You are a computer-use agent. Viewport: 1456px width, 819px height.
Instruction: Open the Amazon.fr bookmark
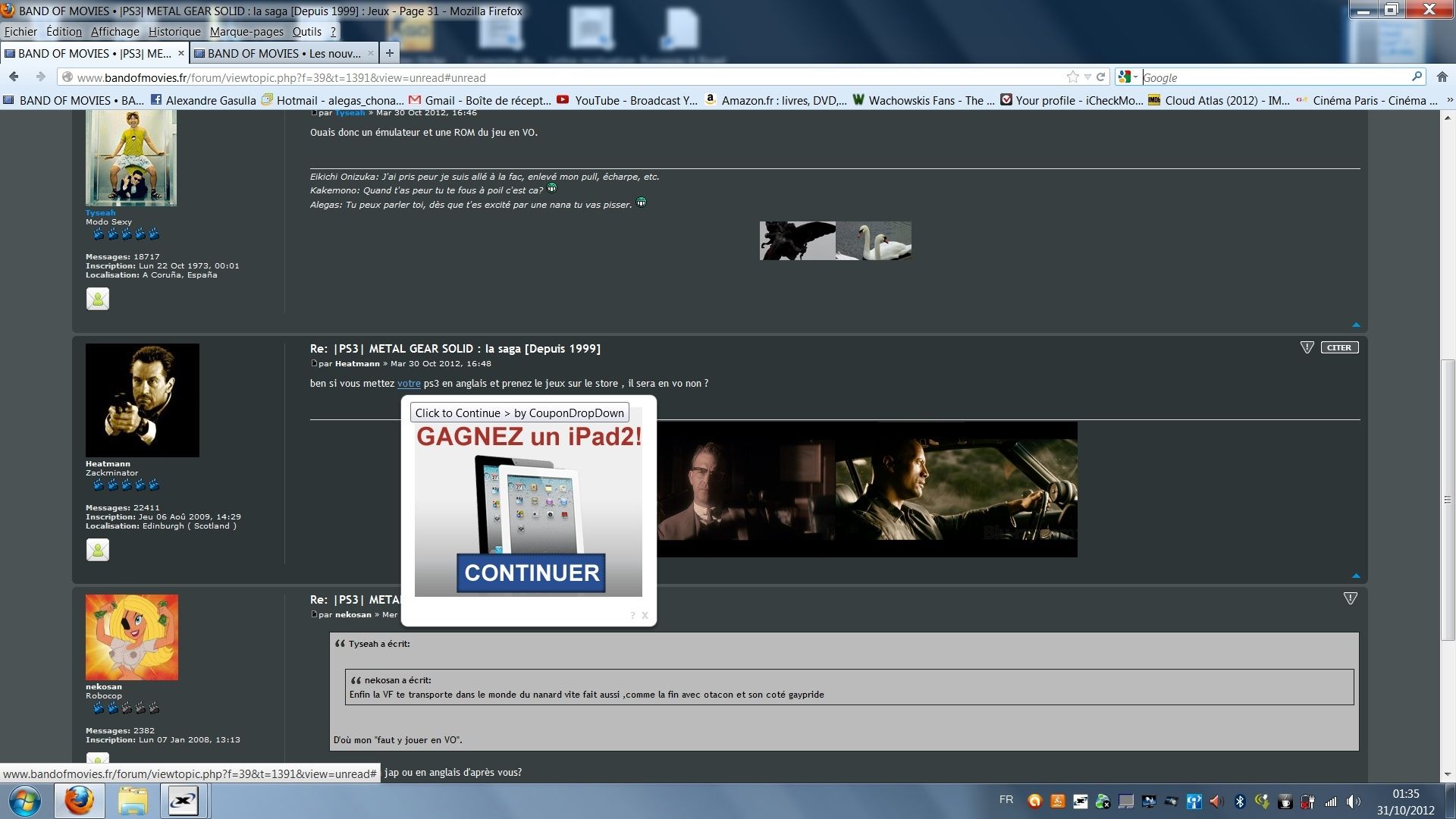[776, 100]
